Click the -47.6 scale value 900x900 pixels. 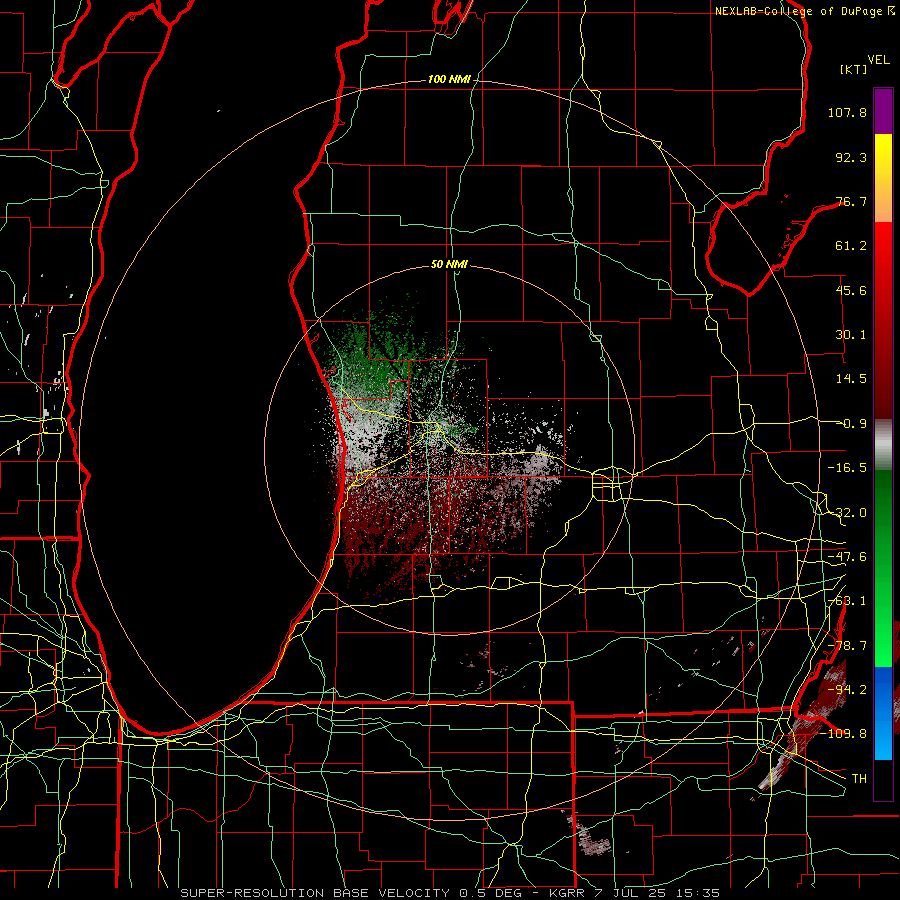point(847,557)
